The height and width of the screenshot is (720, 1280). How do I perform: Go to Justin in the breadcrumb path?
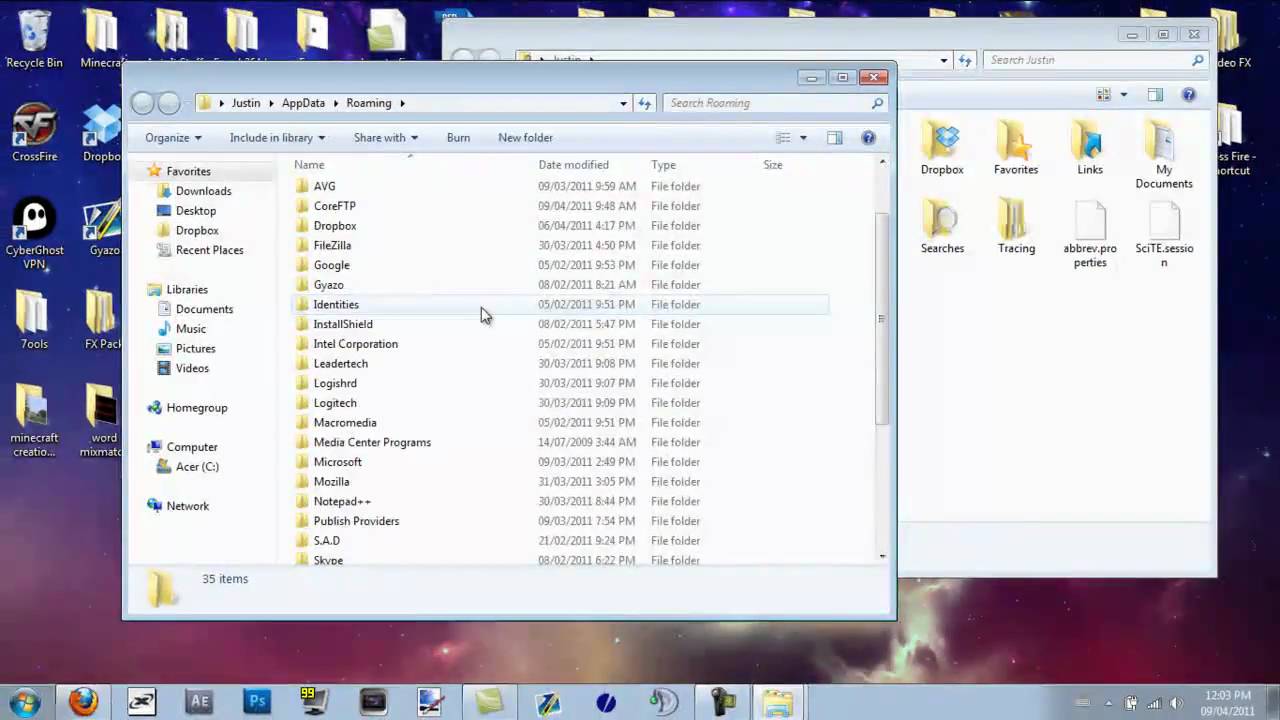pyautogui.click(x=246, y=103)
